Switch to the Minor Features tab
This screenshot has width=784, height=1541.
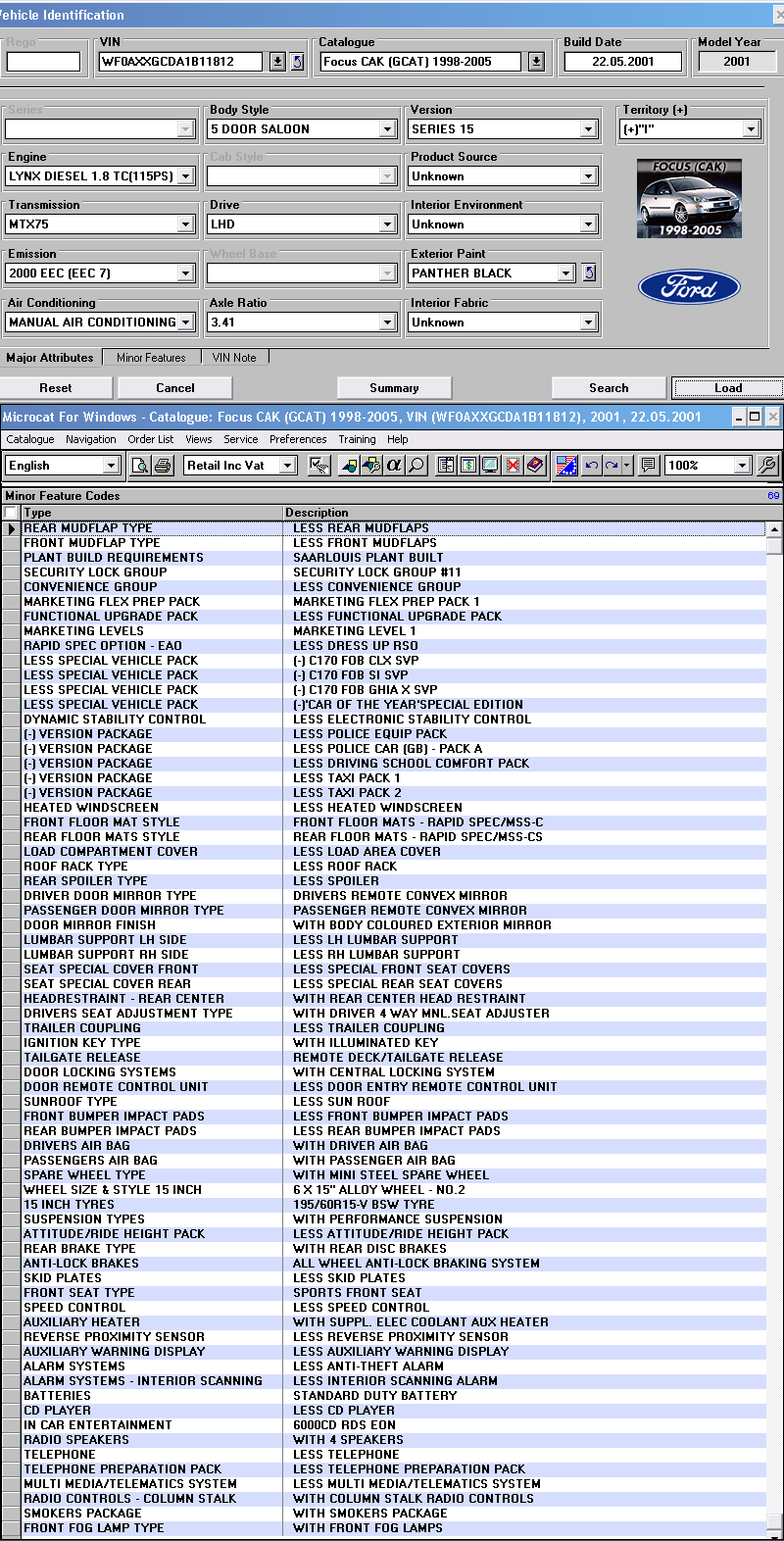151,358
